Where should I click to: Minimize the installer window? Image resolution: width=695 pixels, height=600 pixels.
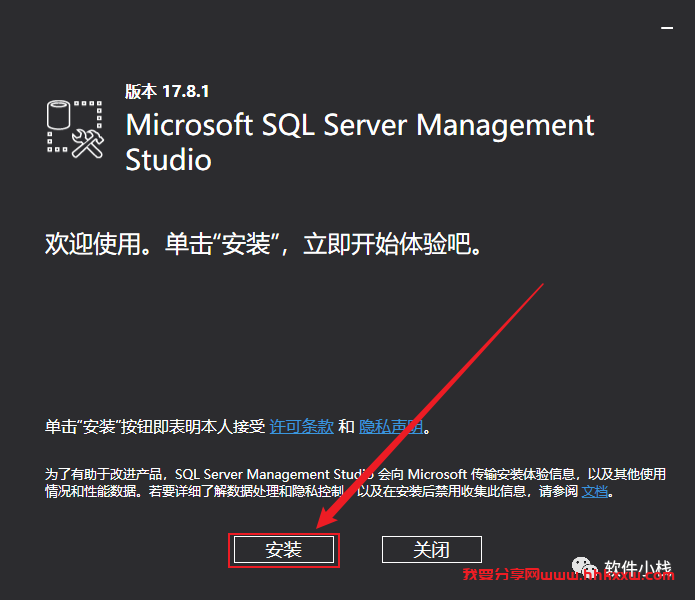click(x=667, y=28)
